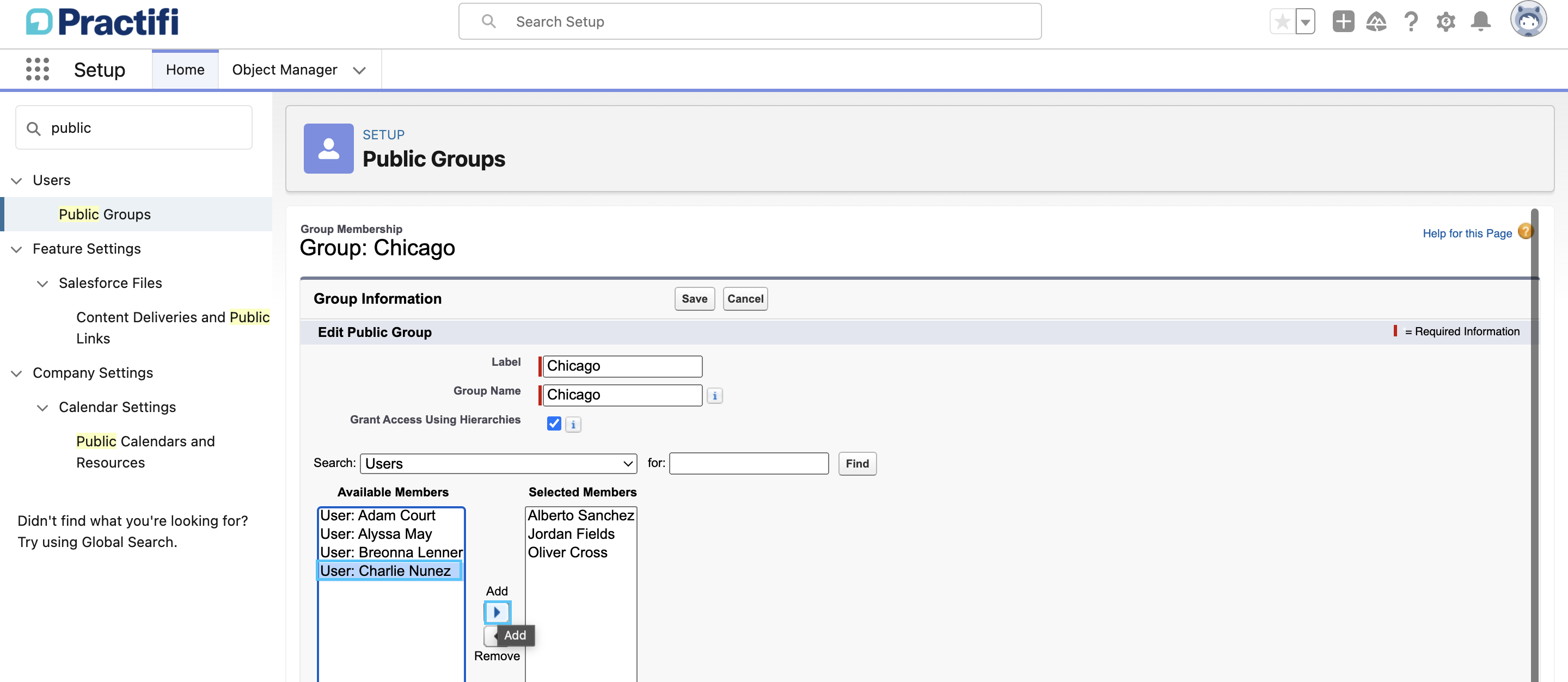Select User: Charlie Nunez in Available Members

[390, 570]
